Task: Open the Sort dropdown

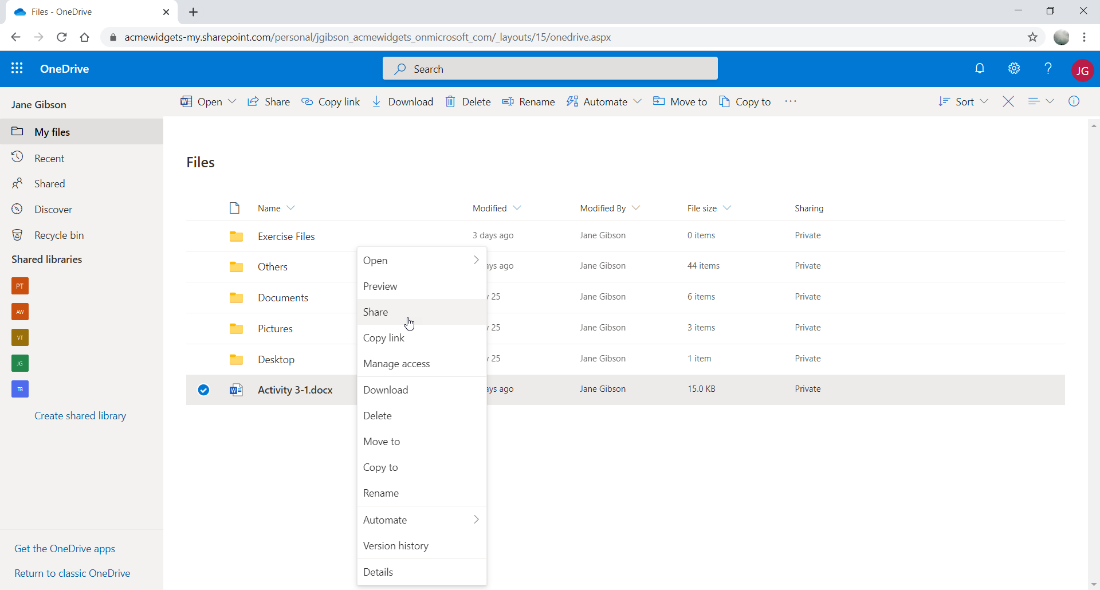Action: (962, 101)
